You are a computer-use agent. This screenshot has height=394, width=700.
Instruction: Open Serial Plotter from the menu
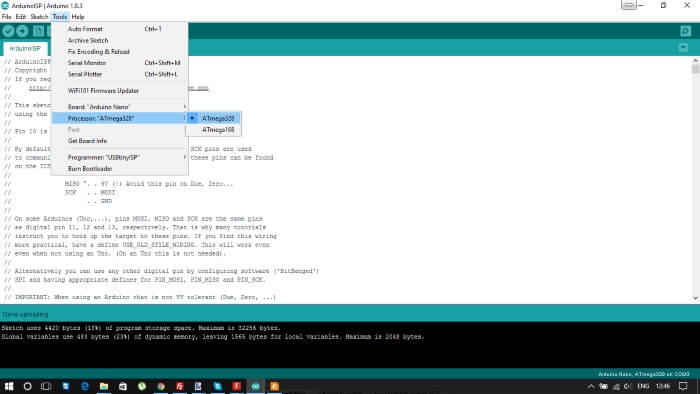pyautogui.click(x=119, y=74)
